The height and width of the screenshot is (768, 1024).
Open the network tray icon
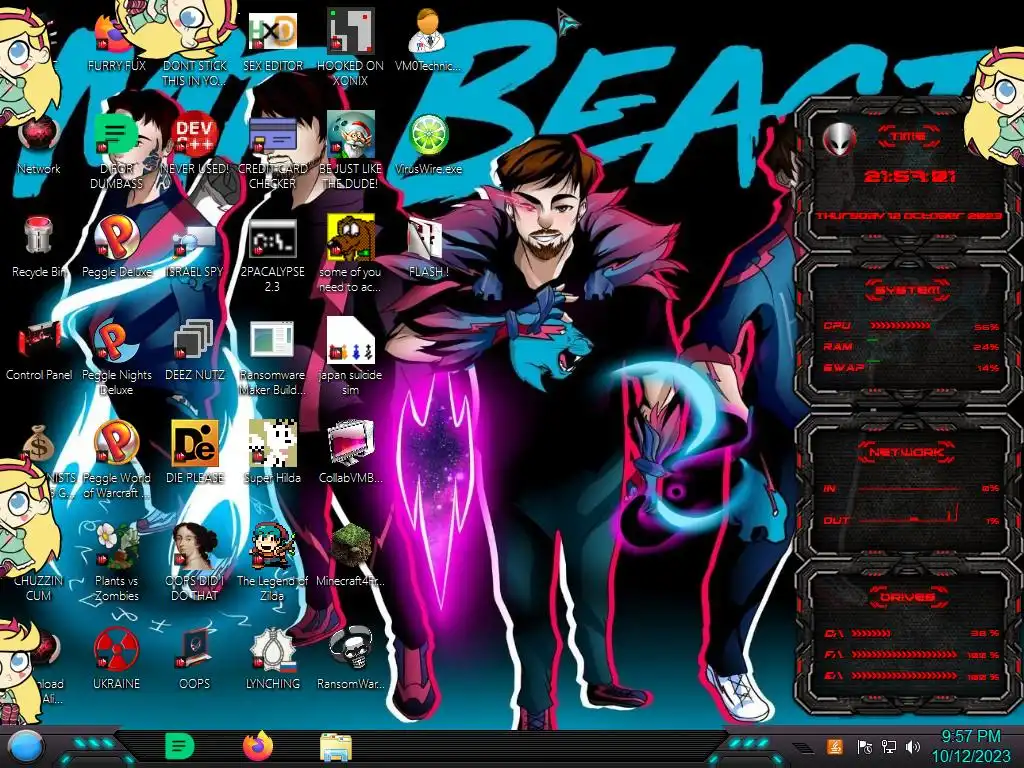point(888,746)
